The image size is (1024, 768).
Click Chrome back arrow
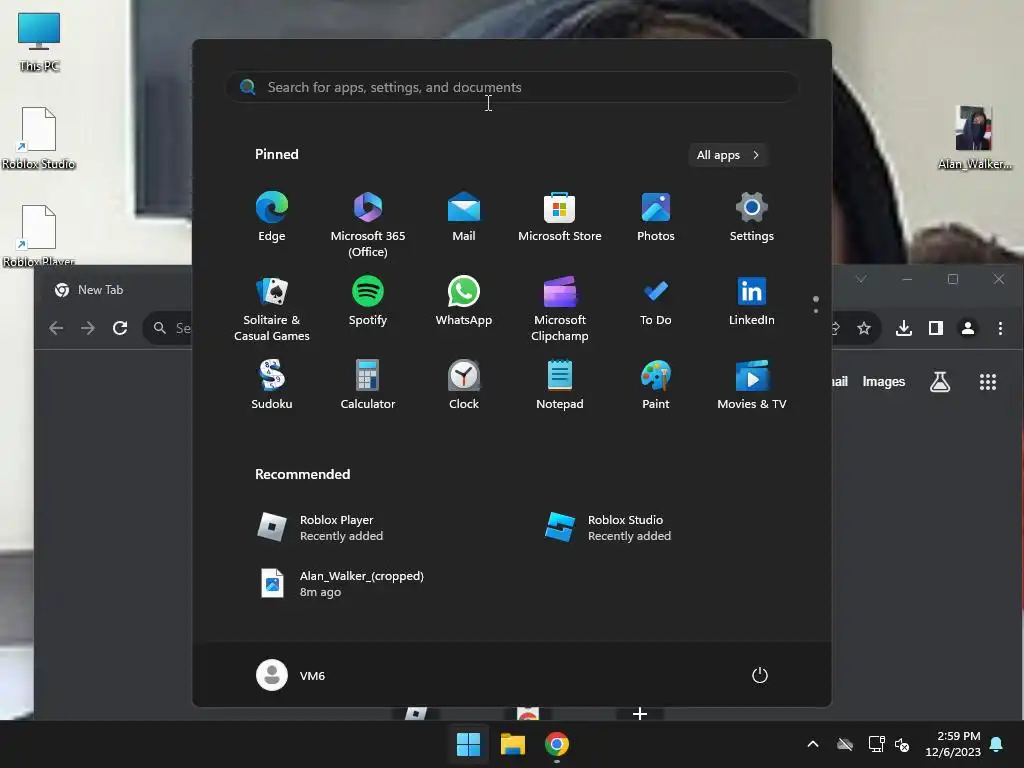click(56, 328)
